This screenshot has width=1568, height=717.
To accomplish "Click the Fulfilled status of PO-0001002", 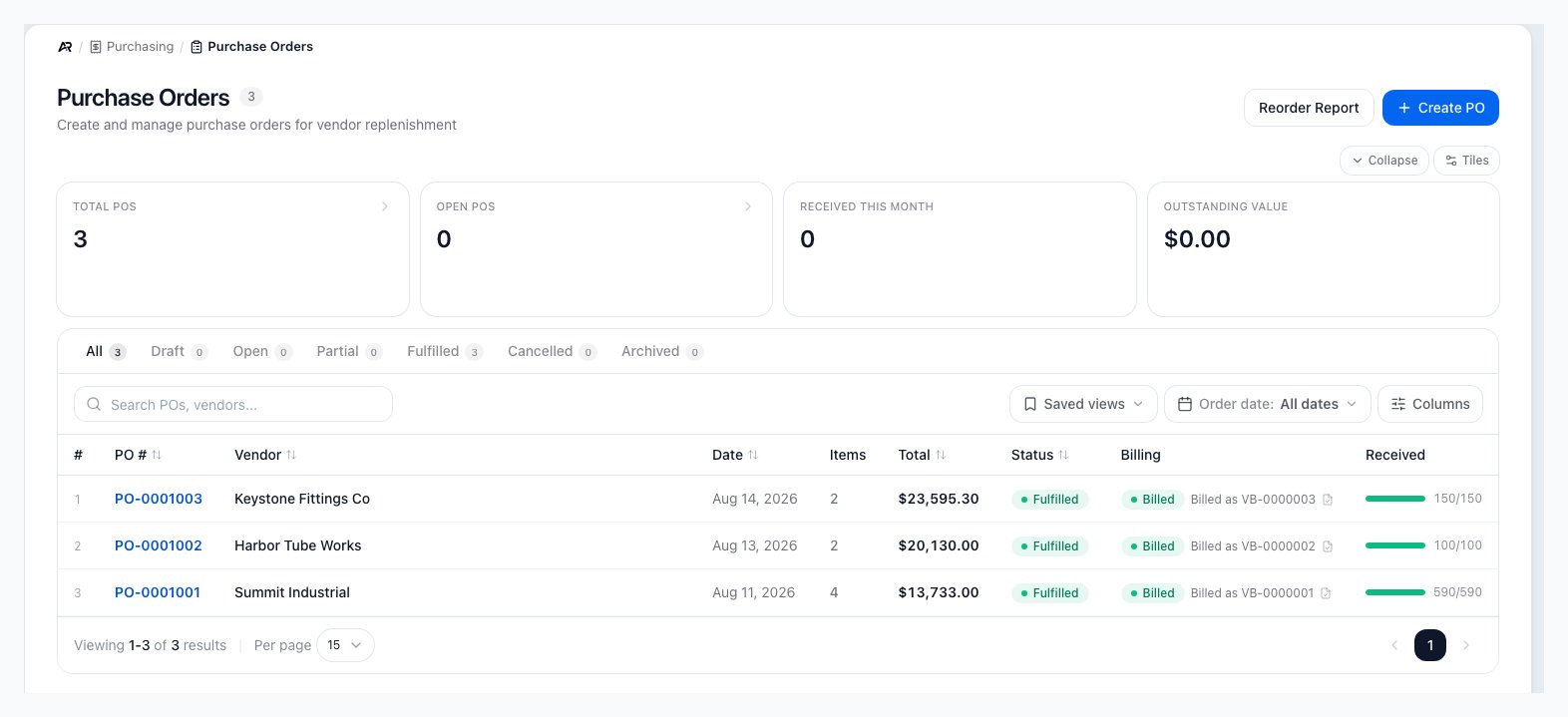I will (1049, 546).
